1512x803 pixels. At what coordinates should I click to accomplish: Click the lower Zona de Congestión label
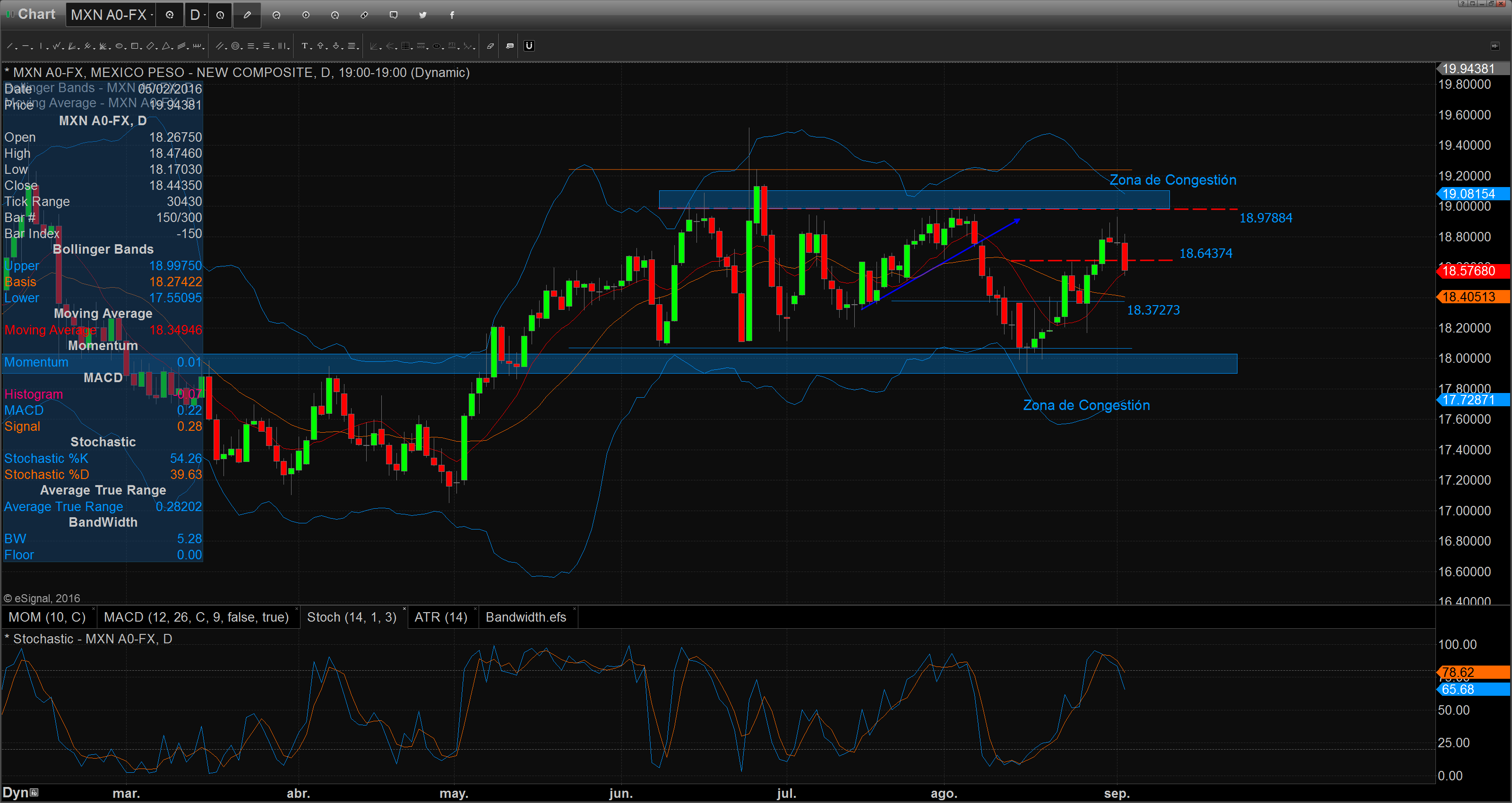pyautogui.click(x=1086, y=405)
